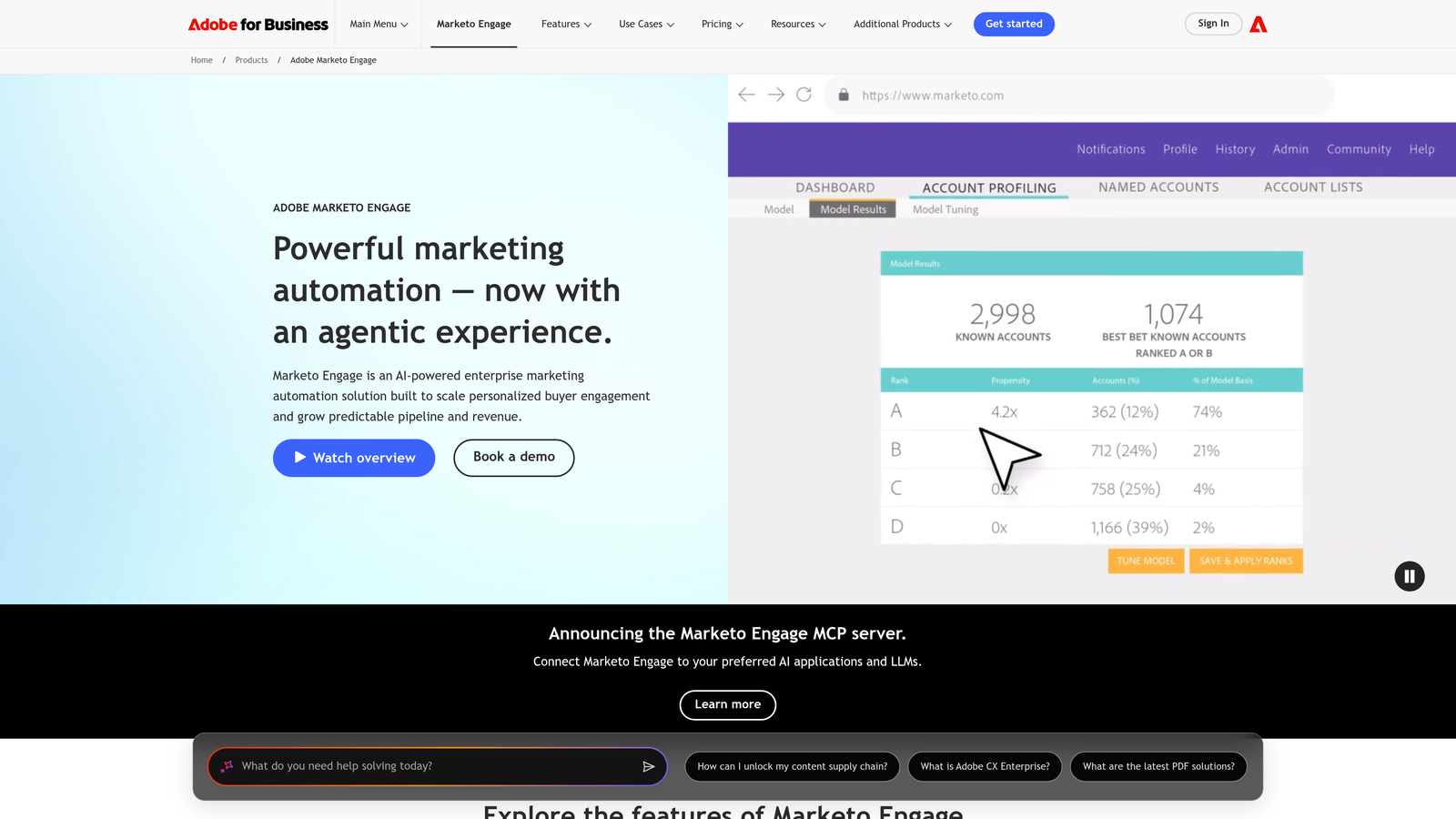This screenshot has height=819, width=1456.
Task: Expand the Pricing dropdown
Action: click(723, 25)
